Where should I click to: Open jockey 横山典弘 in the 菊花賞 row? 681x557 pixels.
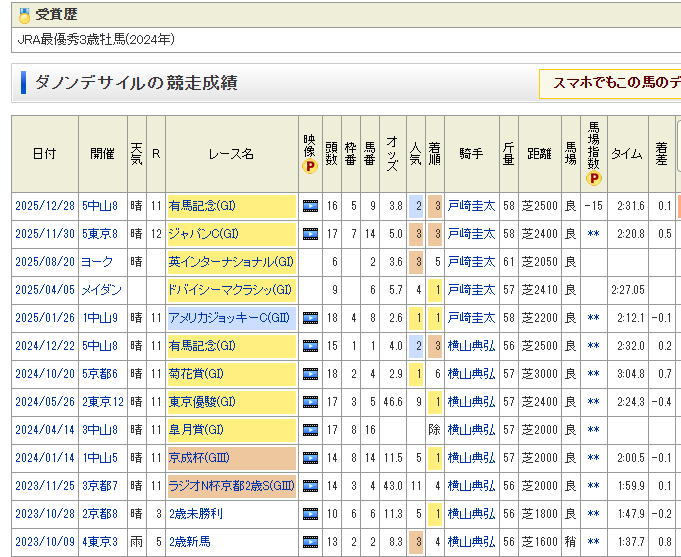coord(470,374)
